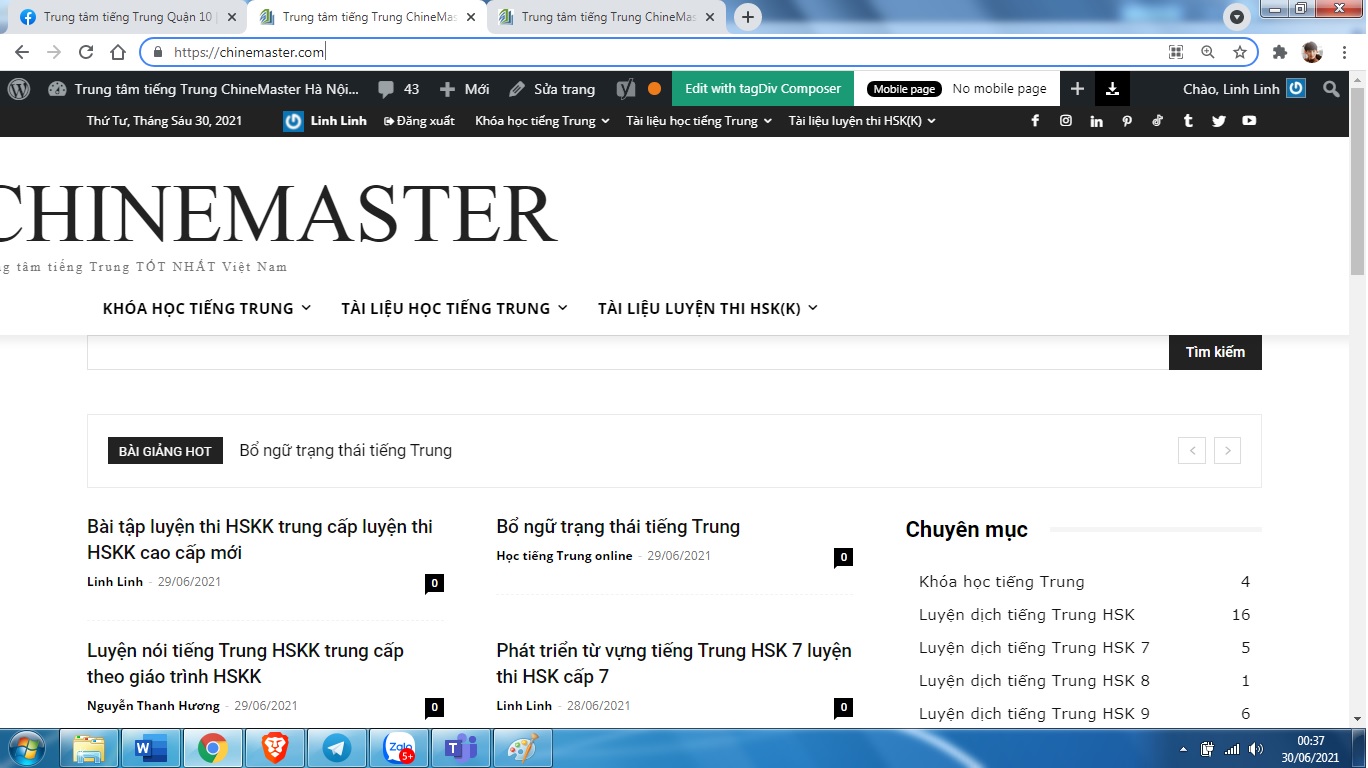Click the admin bar search magnifier
This screenshot has height=768, width=1368.
[1331, 89]
